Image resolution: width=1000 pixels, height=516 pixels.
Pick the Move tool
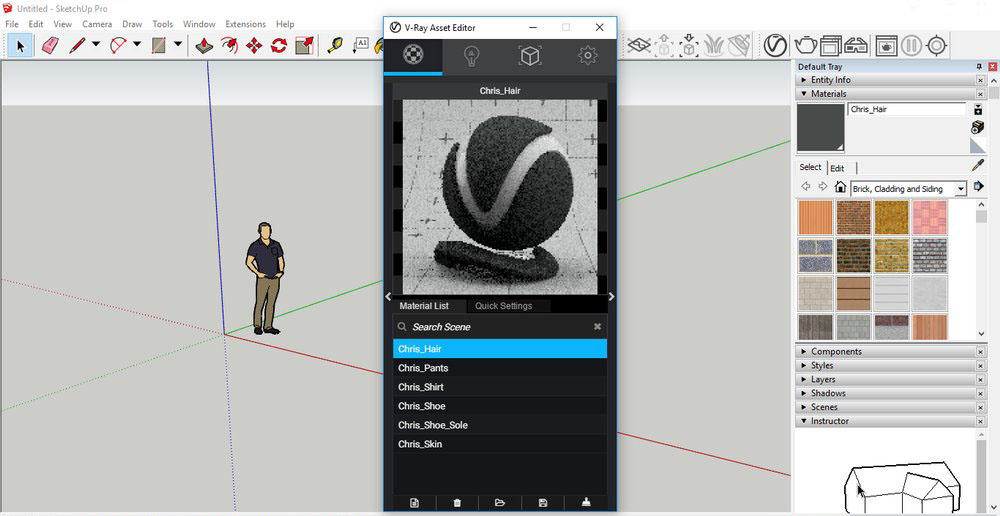254,45
